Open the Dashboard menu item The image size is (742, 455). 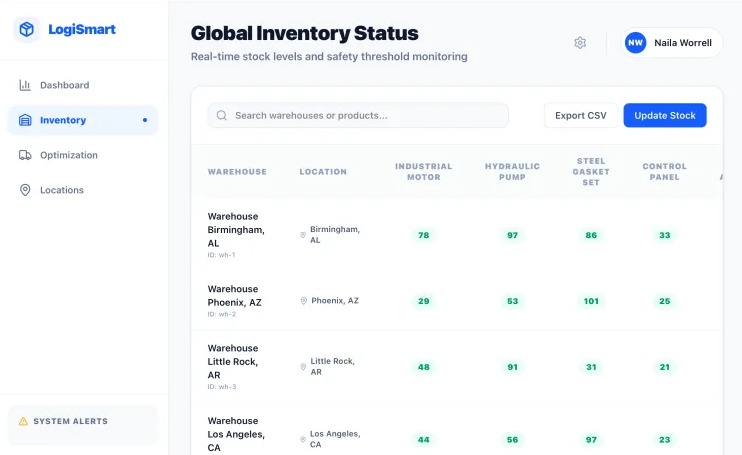point(83,85)
